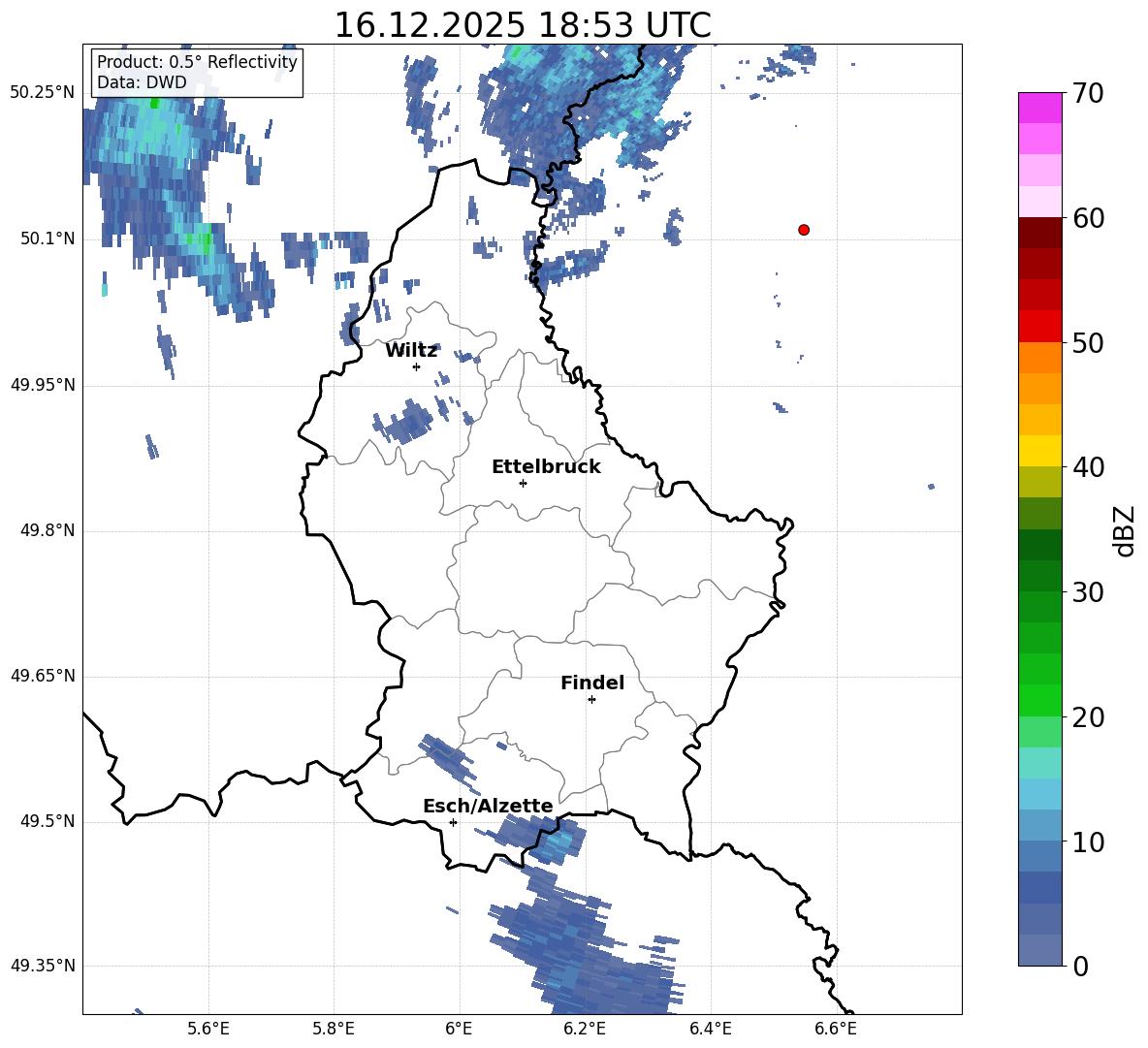Click the 6.4°E longitude label
Image resolution: width=1148 pixels, height=1048 pixels.
point(710,1029)
